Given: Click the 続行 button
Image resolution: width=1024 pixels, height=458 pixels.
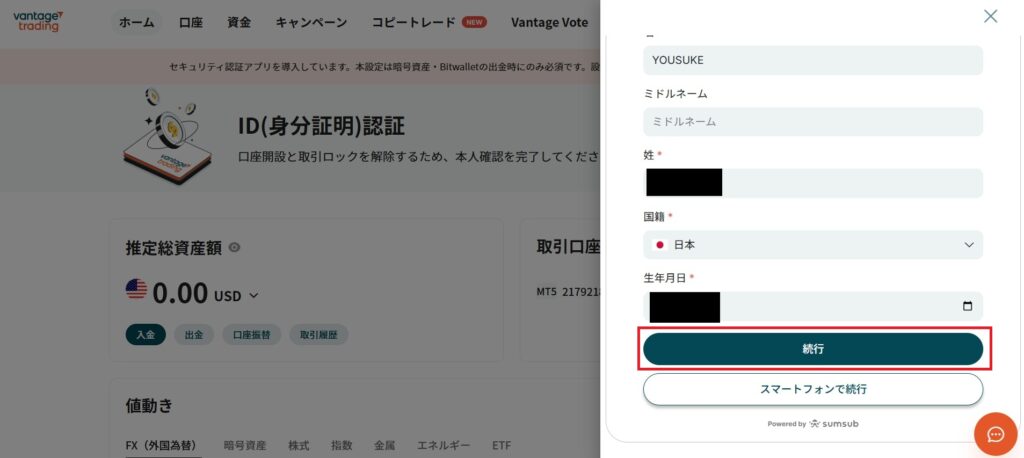Looking at the screenshot, I should [x=812, y=349].
